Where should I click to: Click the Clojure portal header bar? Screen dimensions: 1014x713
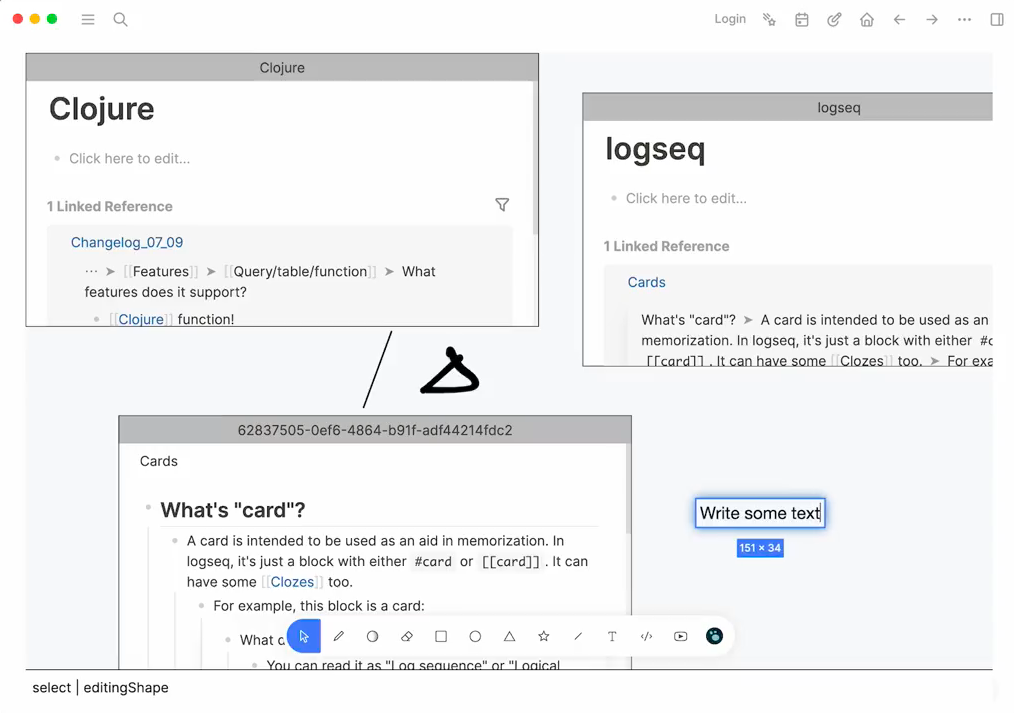tap(282, 68)
